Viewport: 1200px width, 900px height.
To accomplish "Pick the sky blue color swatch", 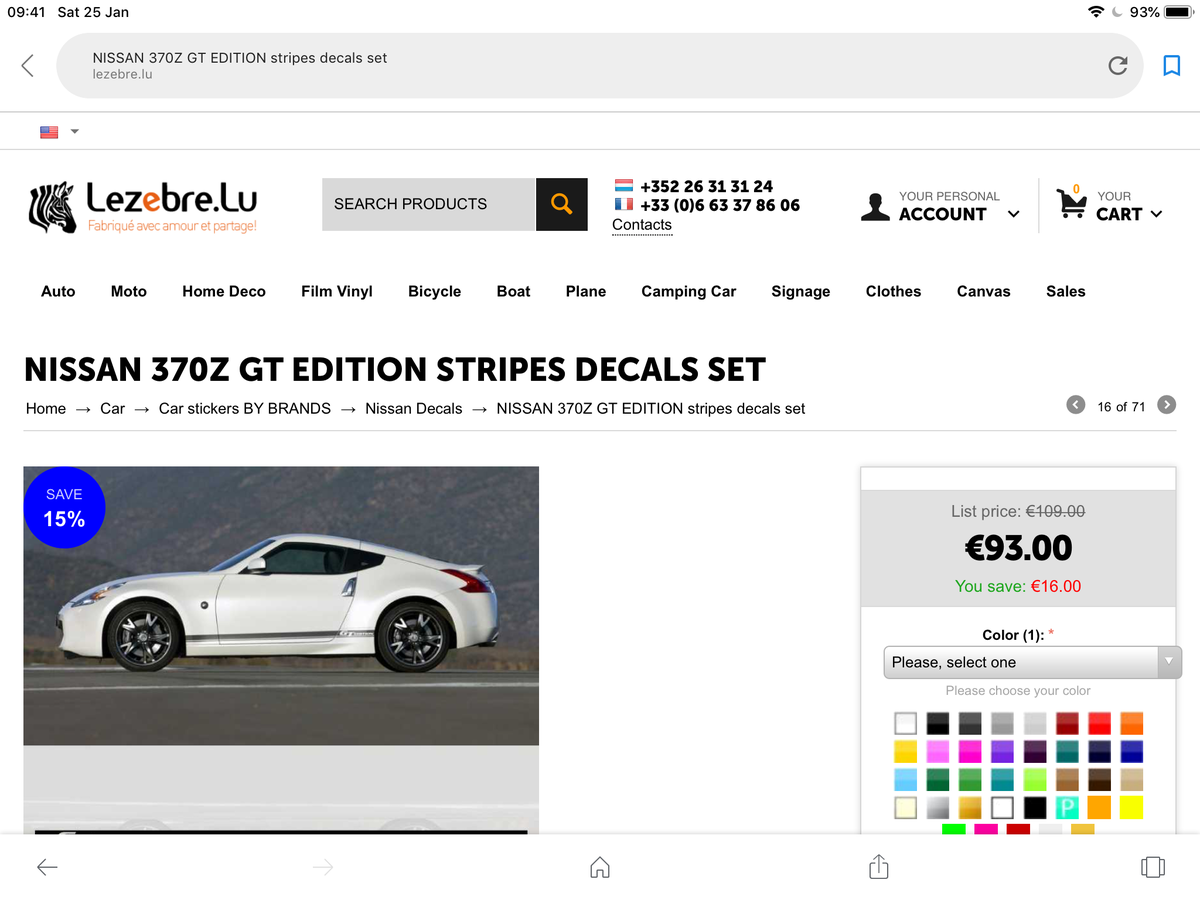I will (x=906, y=779).
